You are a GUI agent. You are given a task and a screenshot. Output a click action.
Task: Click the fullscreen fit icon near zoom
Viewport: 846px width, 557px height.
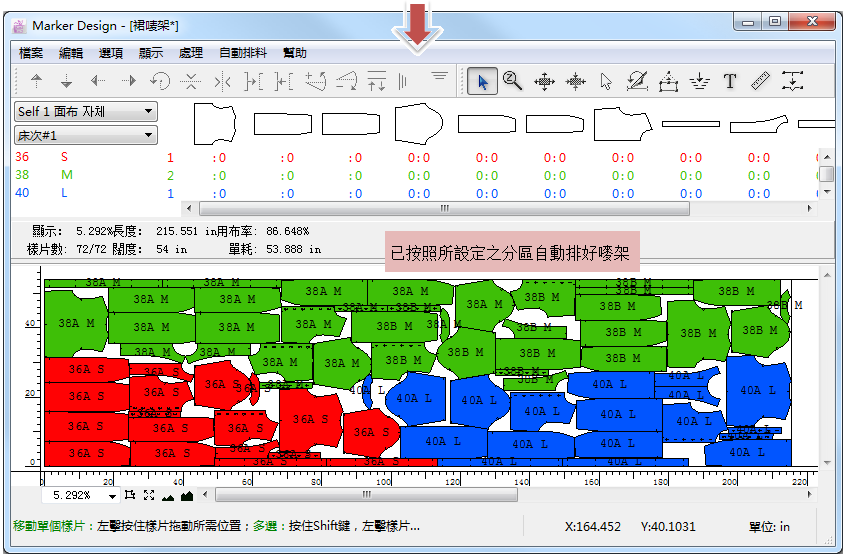149,495
